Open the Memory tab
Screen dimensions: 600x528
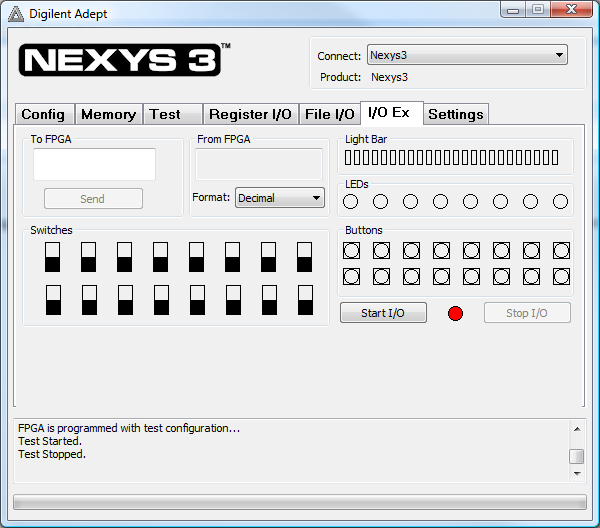[109, 114]
